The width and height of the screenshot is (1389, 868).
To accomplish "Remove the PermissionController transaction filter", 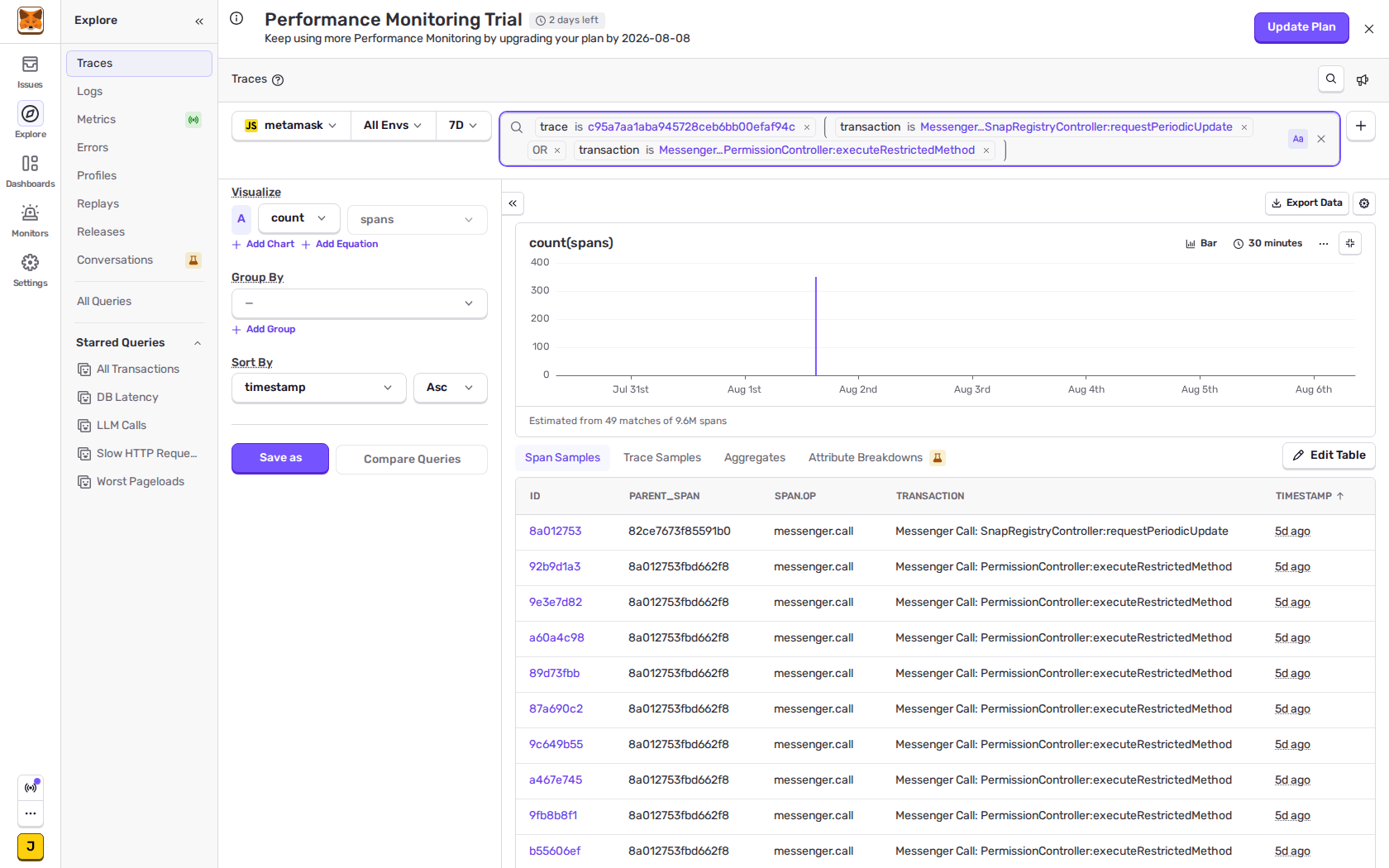I will click(986, 150).
